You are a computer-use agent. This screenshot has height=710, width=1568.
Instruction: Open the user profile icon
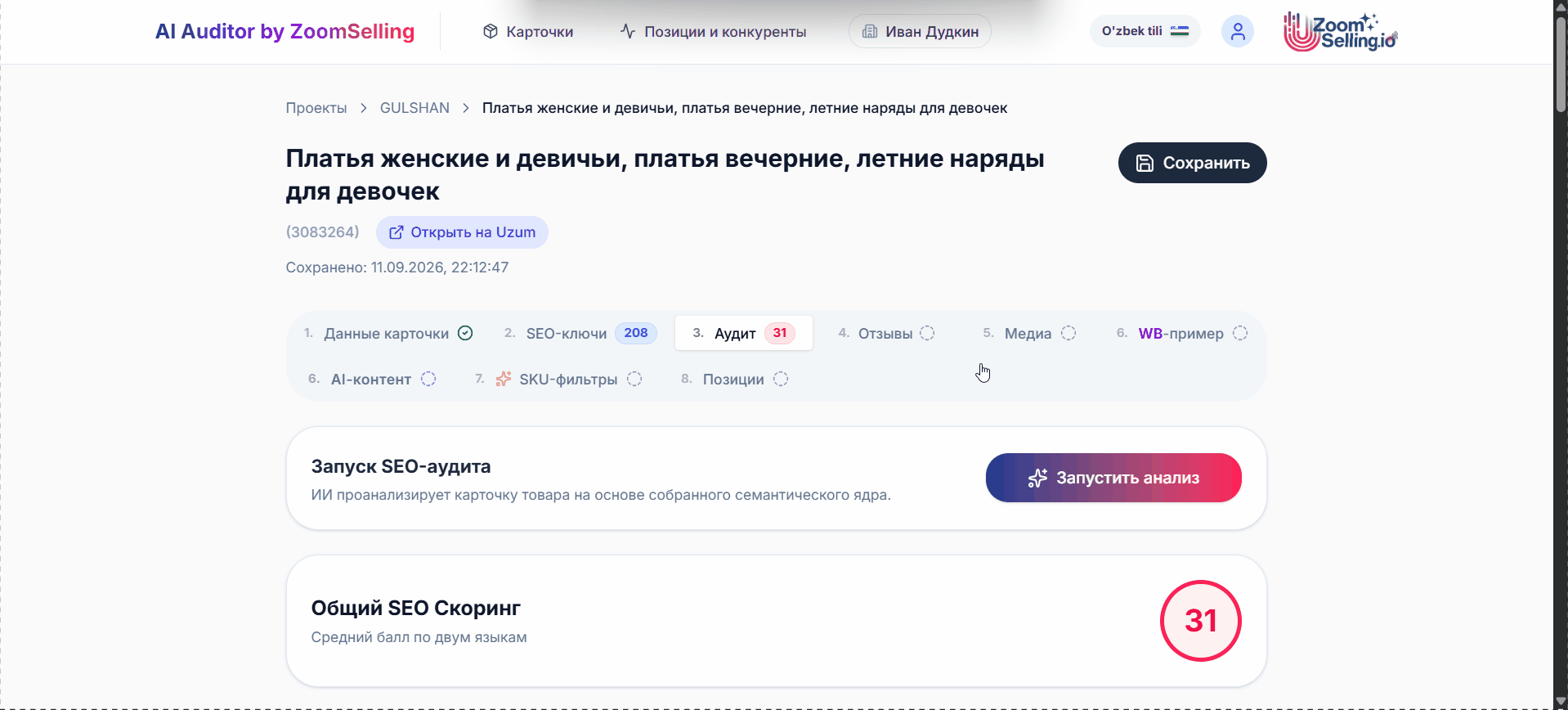tap(1238, 31)
